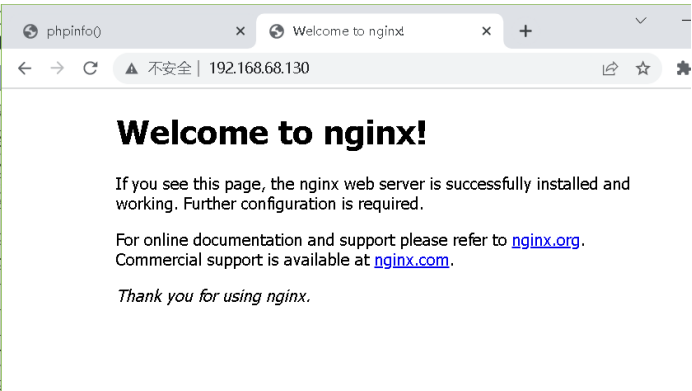Select the Welcome to nginx! tab
This screenshot has height=391, width=692.
pyautogui.click(x=380, y=31)
